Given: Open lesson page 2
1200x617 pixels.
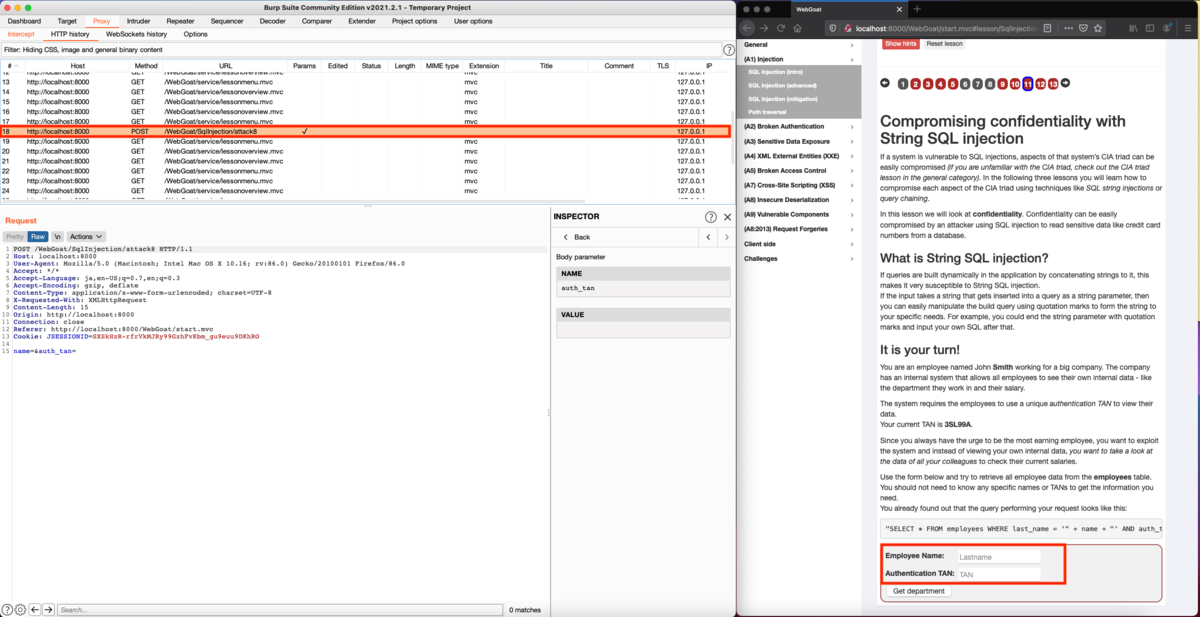Looking at the screenshot, I should [x=915, y=84].
